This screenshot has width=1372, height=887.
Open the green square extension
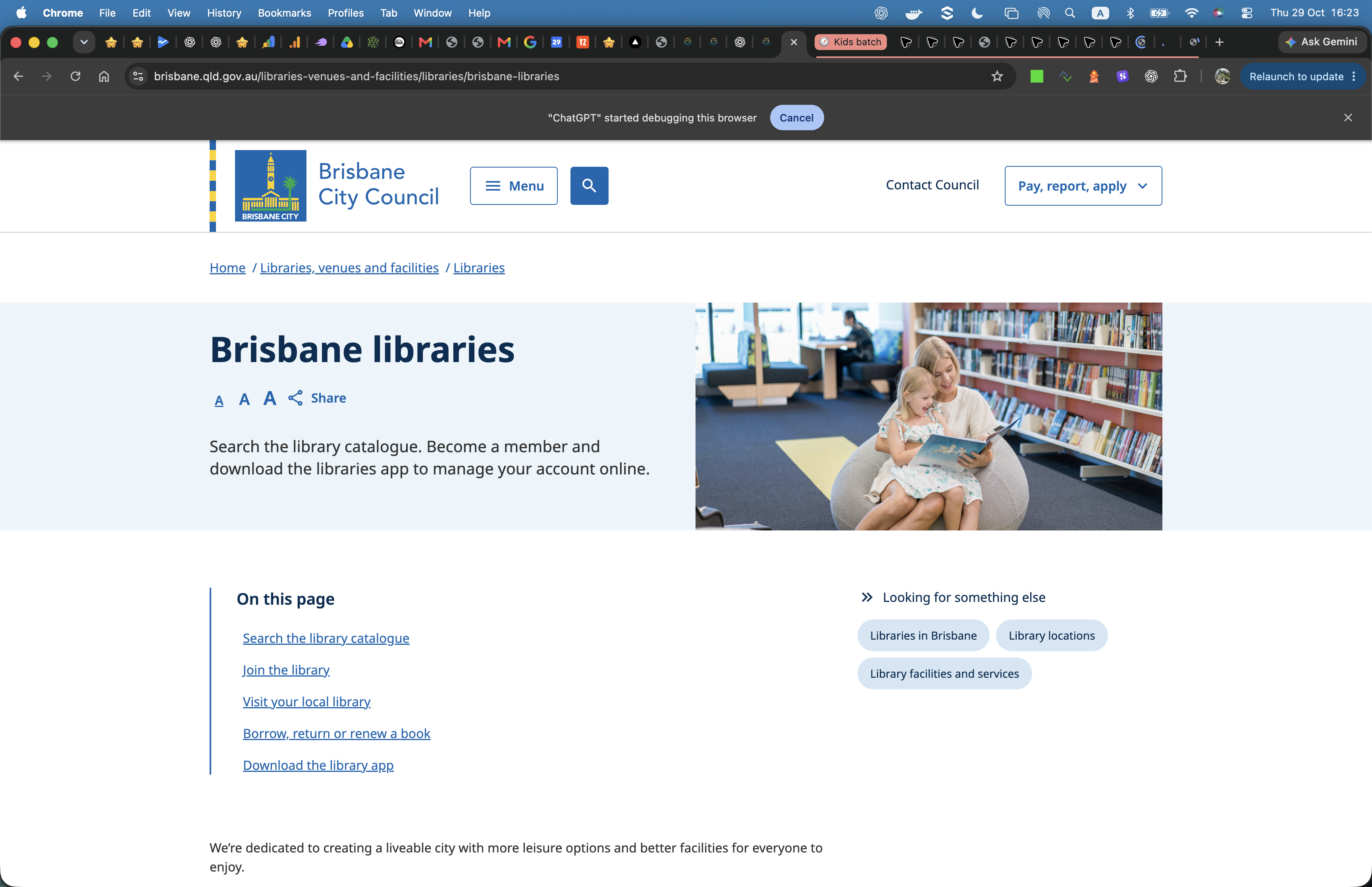click(1036, 76)
